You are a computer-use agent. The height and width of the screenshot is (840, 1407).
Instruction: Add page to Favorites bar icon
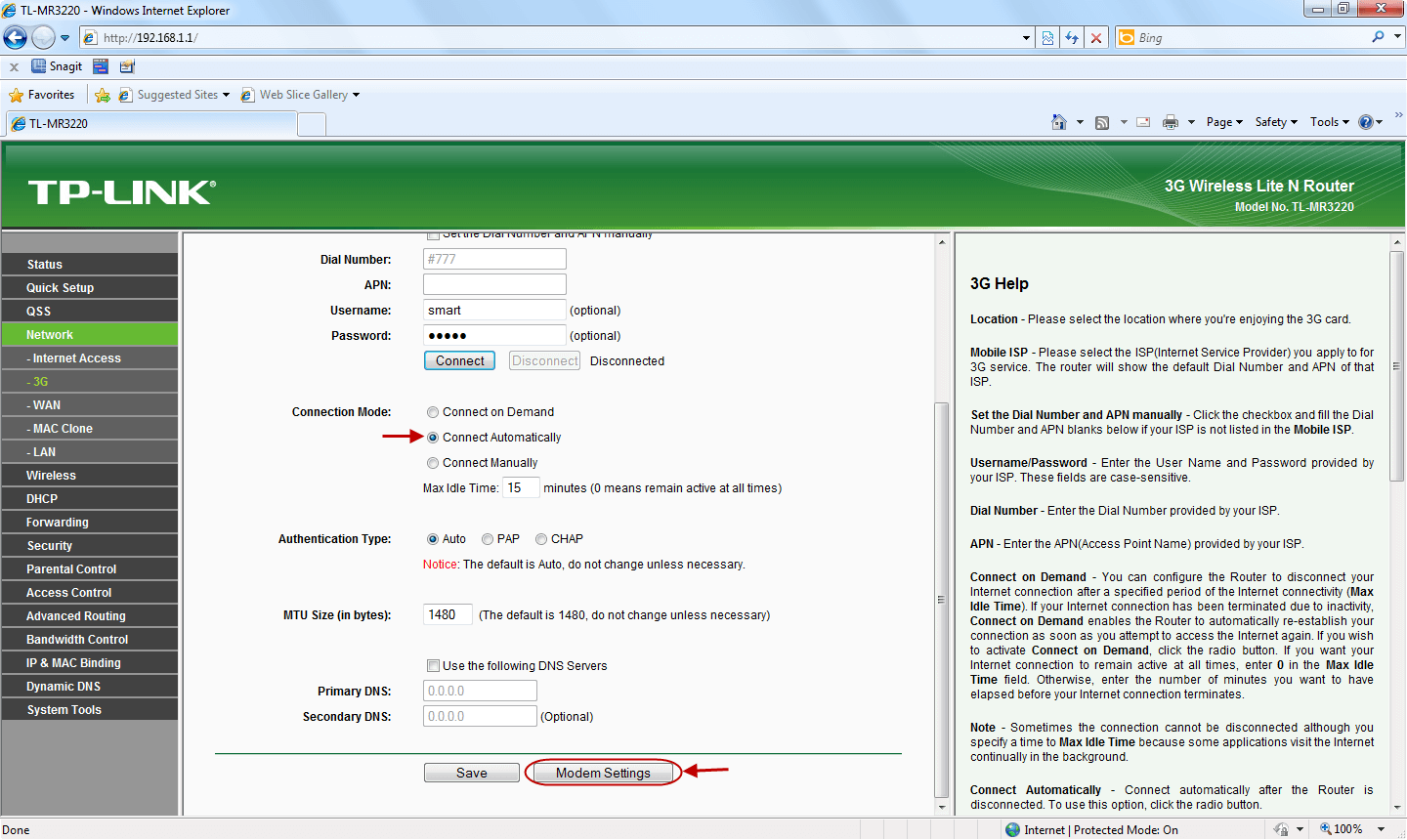click(103, 95)
